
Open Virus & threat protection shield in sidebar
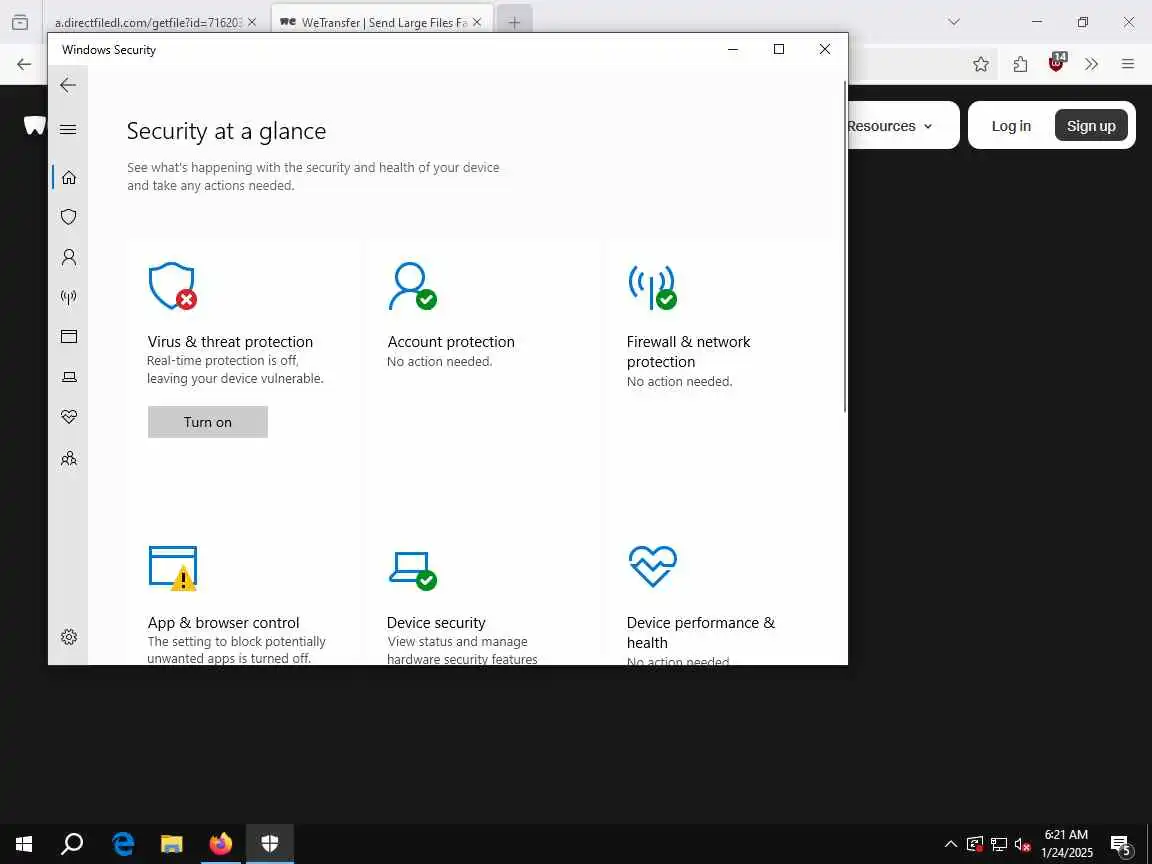pos(68,217)
